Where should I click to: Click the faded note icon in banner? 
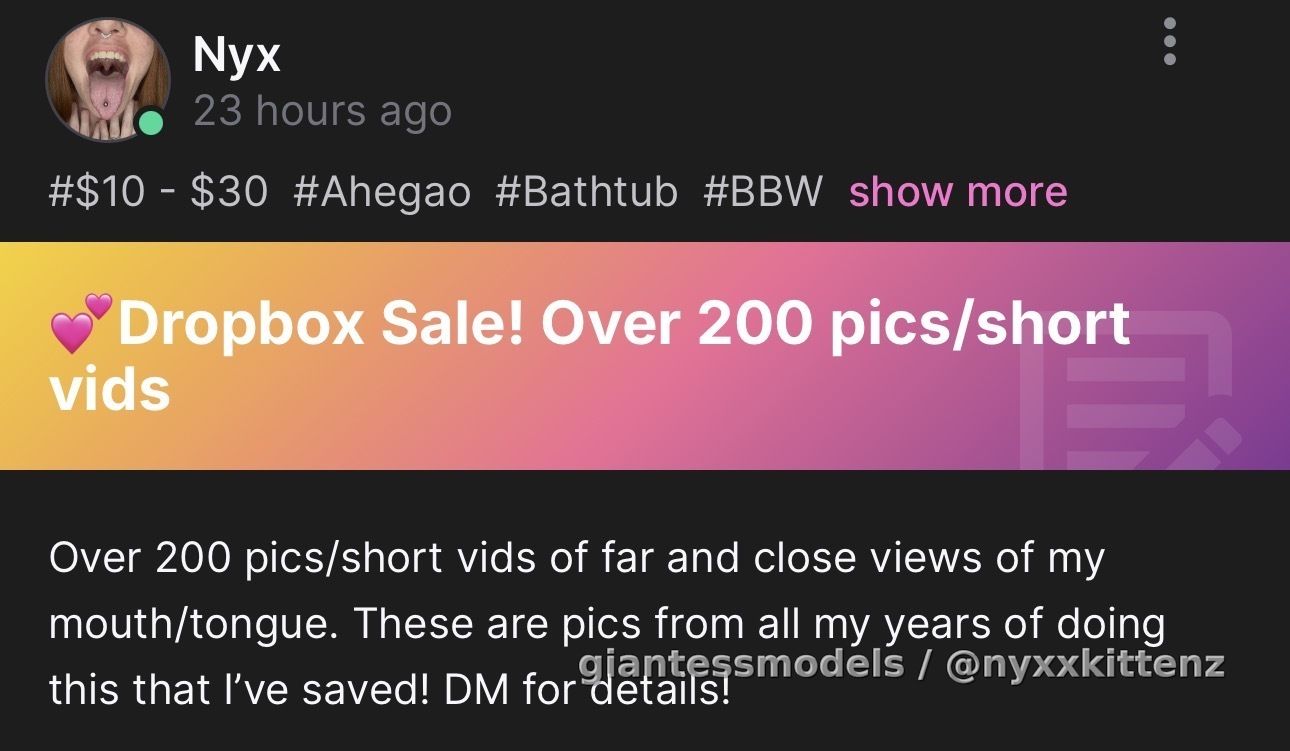click(1130, 392)
